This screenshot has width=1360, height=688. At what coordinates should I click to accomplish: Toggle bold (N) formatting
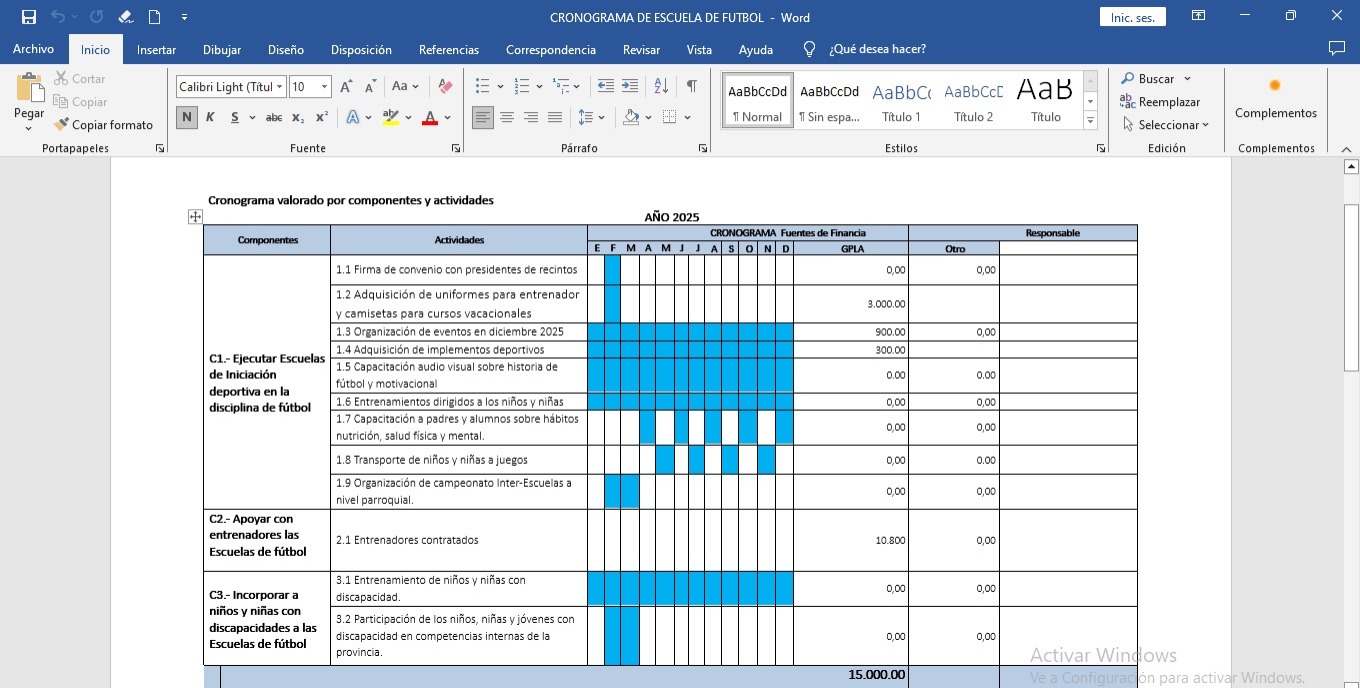click(x=187, y=118)
